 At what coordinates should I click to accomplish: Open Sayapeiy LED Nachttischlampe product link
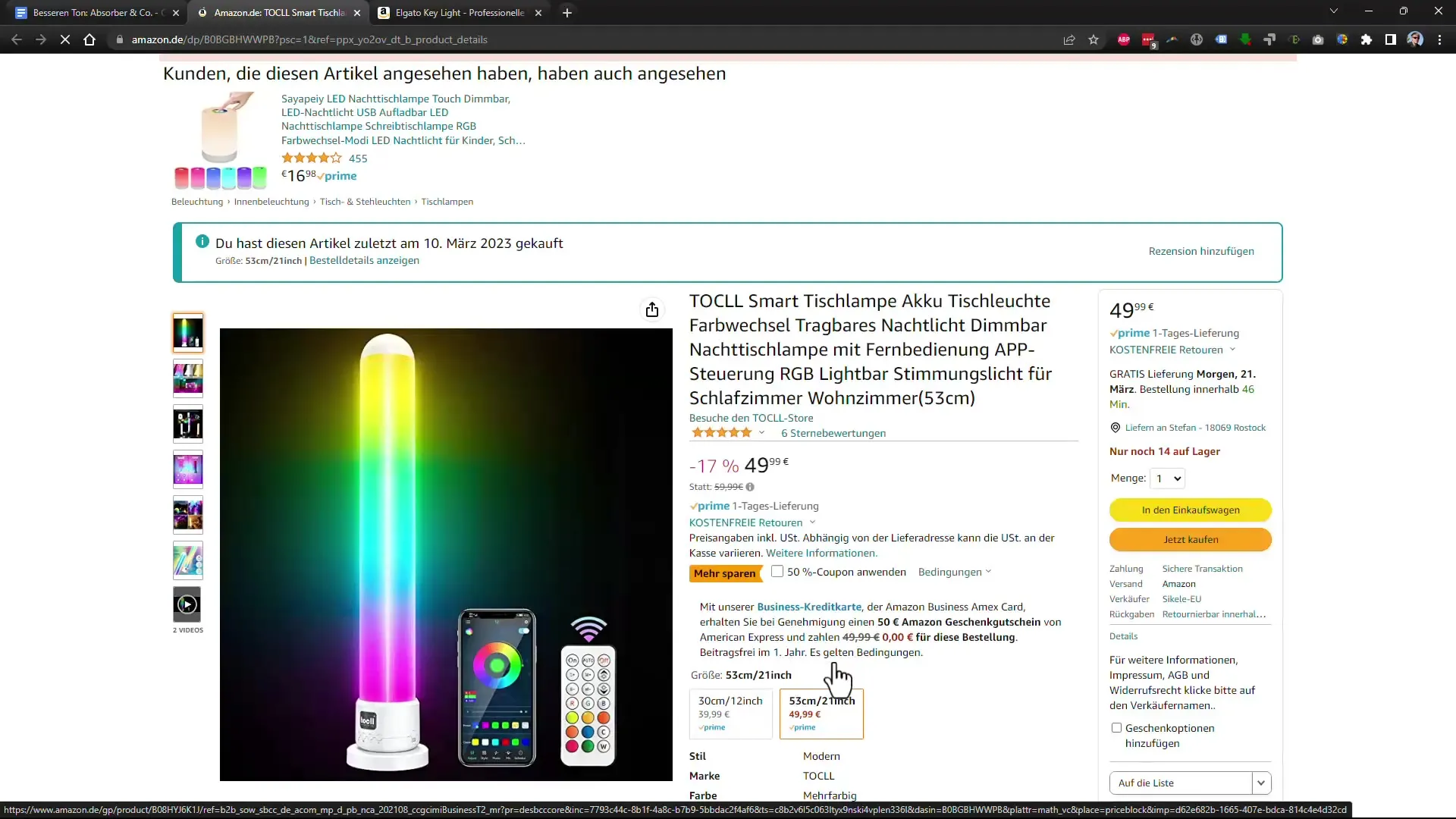pyautogui.click(x=403, y=119)
